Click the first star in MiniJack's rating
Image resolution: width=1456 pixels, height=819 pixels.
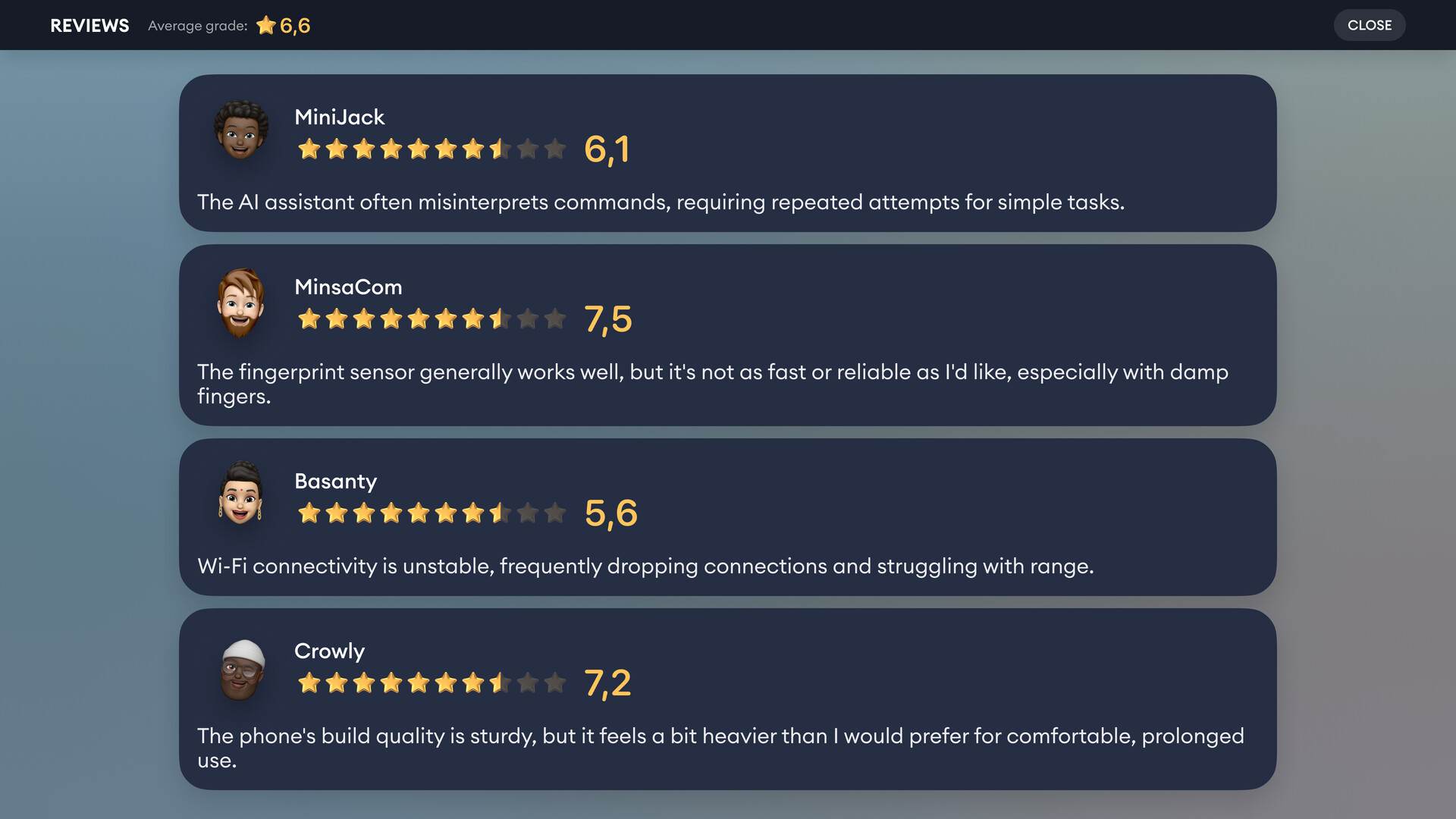tap(309, 149)
